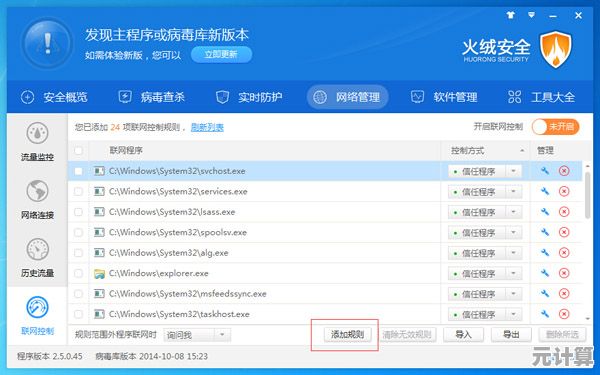Check the spoolsv.exe row checkbox
This screenshot has width=600, height=375.
[78, 232]
